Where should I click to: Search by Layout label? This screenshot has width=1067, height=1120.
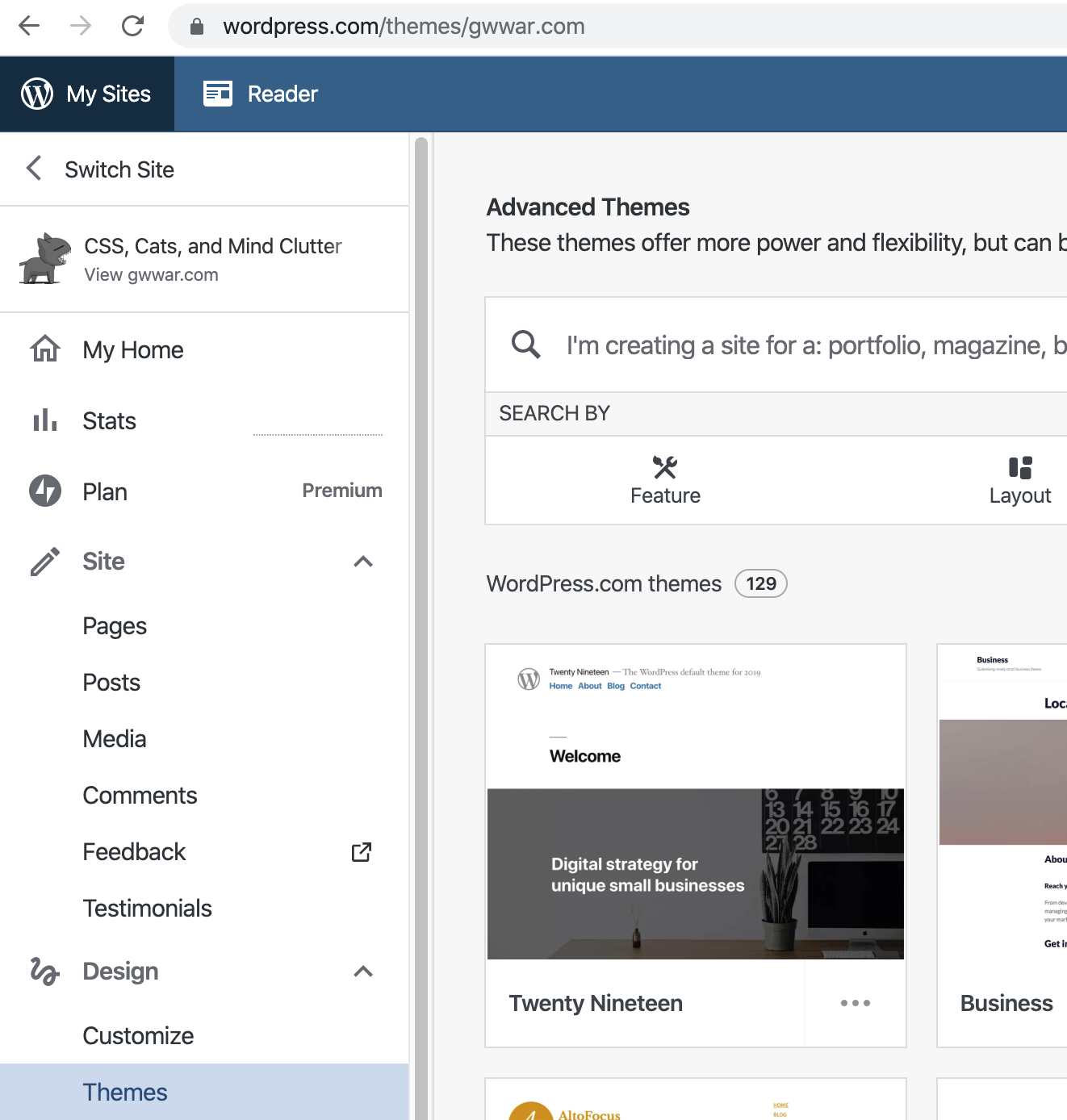(x=1020, y=495)
